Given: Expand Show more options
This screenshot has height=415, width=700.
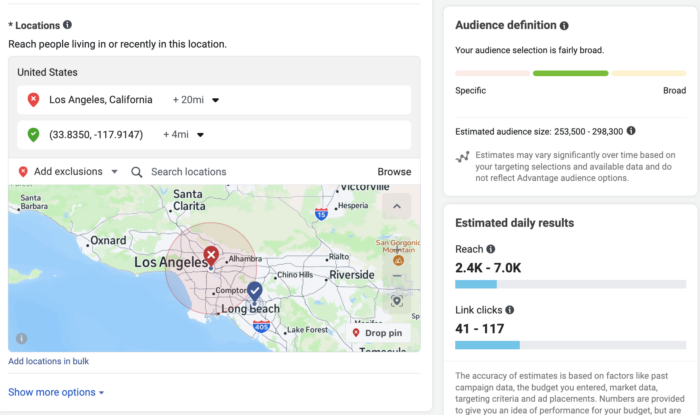Looking at the screenshot, I should pyautogui.click(x=56, y=392).
